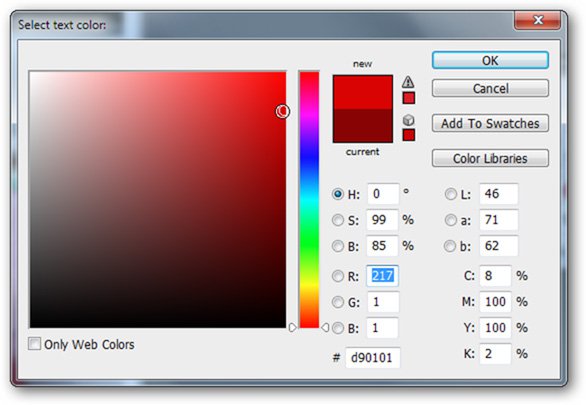586x405 pixels.
Task: Select the in-gamut color swatch below the warning triangle
Action: pyautogui.click(x=408, y=98)
